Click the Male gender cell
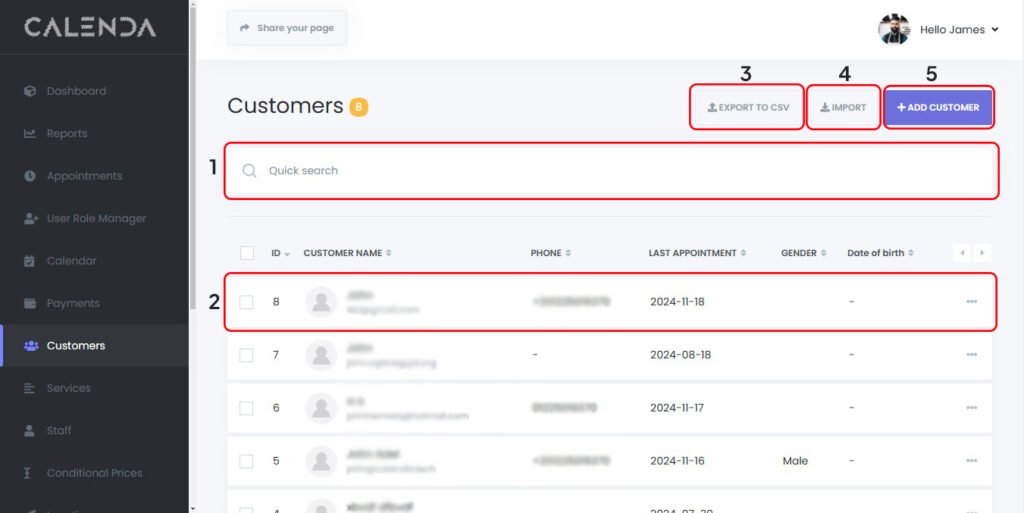 click(795, 461)
